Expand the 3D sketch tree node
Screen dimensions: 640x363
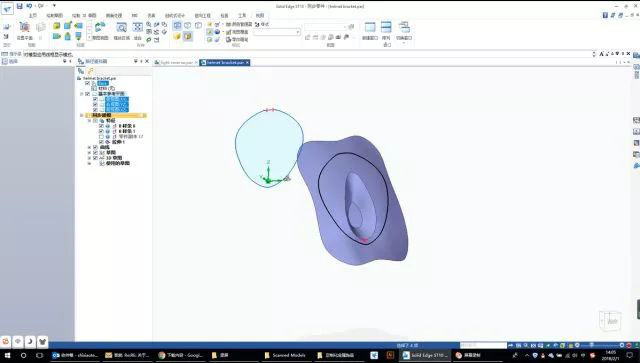(89, 158)
